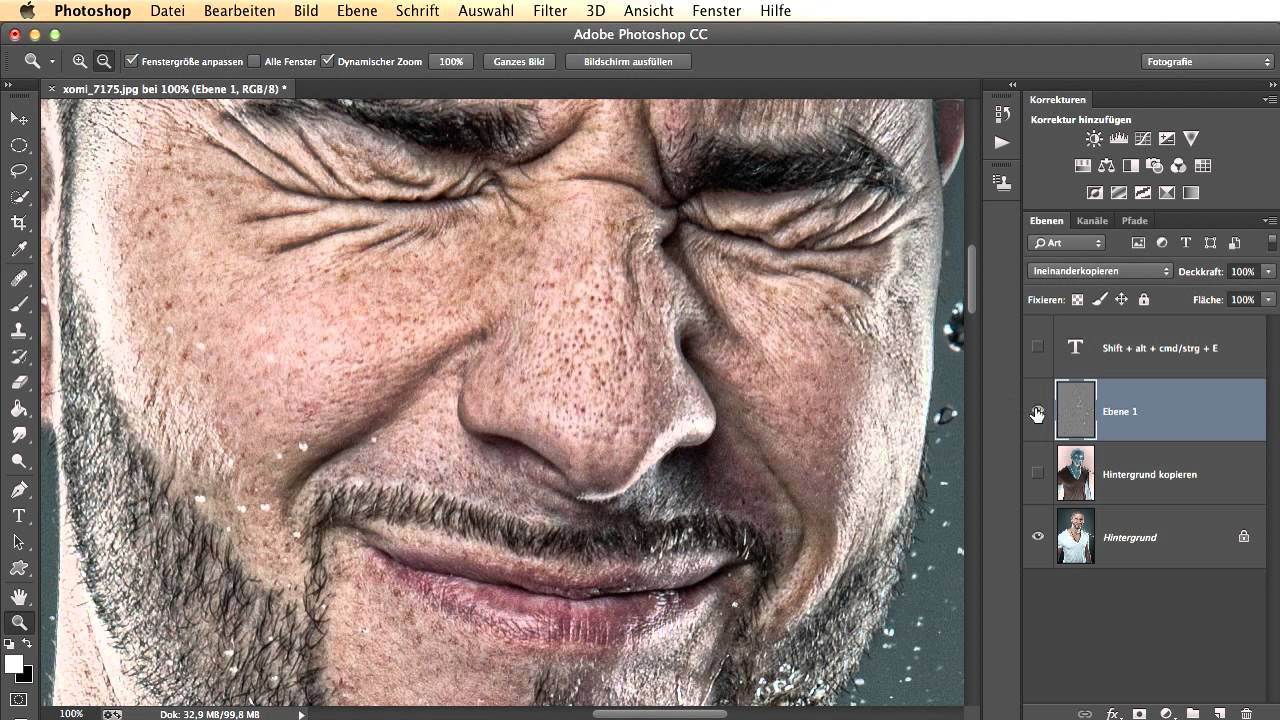Switch to the Pfade tab
Viewport: 1280px width, 720px height.
[x=1134, y=220]
